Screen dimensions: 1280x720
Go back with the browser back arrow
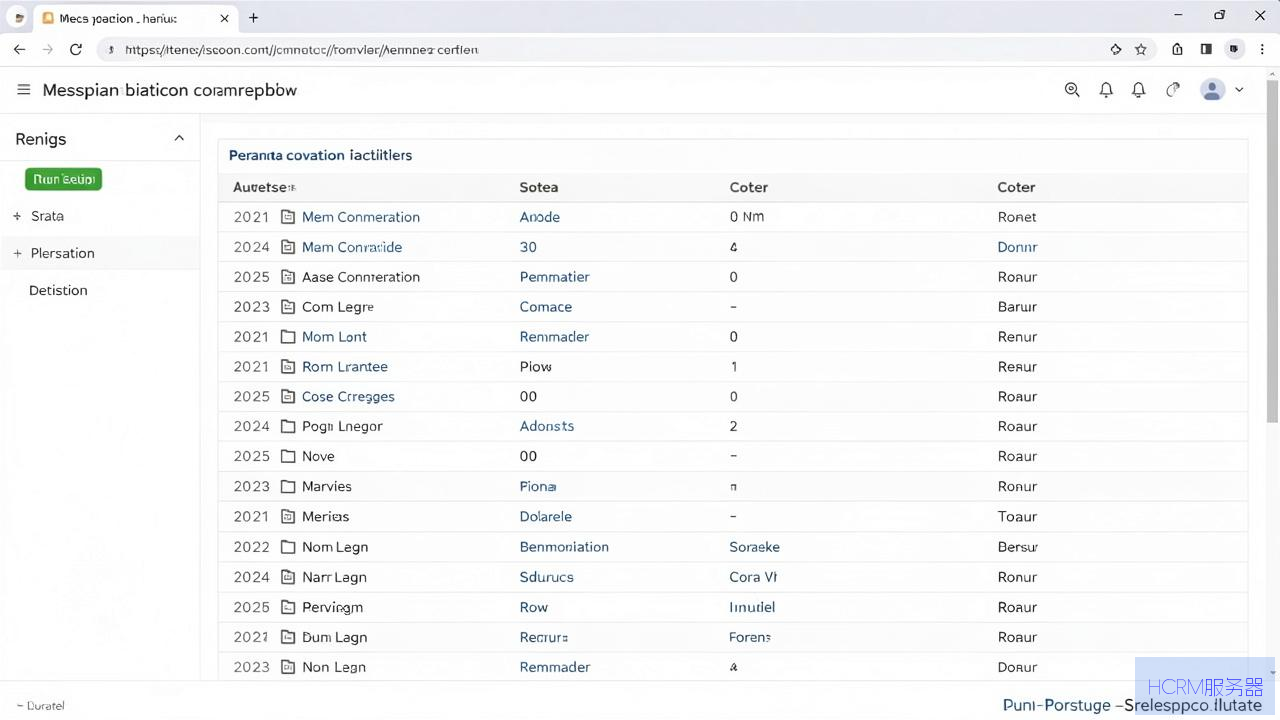tap(20, 49)
